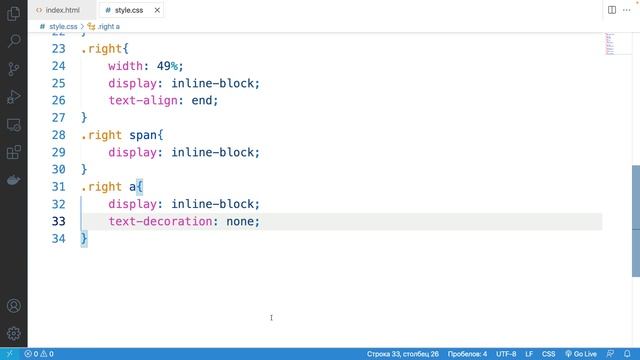Open the notifications bell

click(x=627, y=354)
